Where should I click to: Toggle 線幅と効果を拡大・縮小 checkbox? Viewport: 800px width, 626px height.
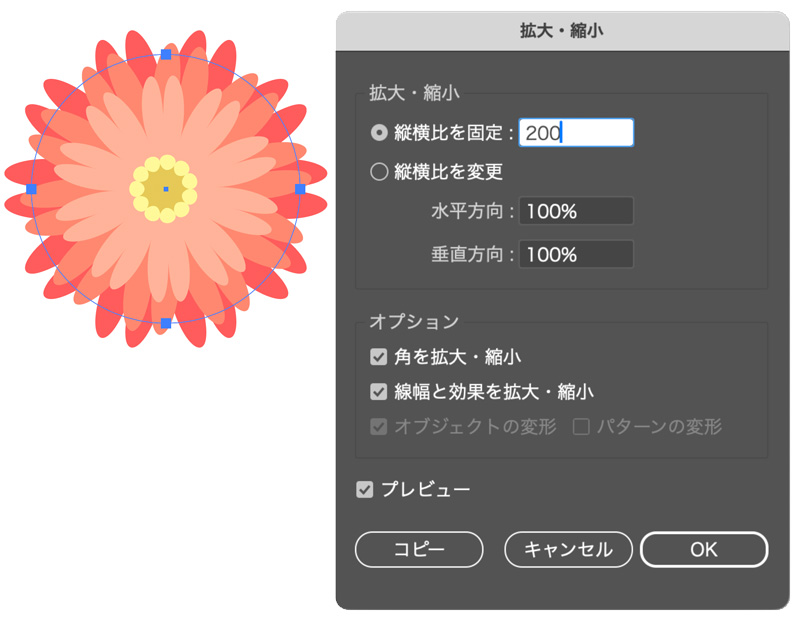point(378,392)
